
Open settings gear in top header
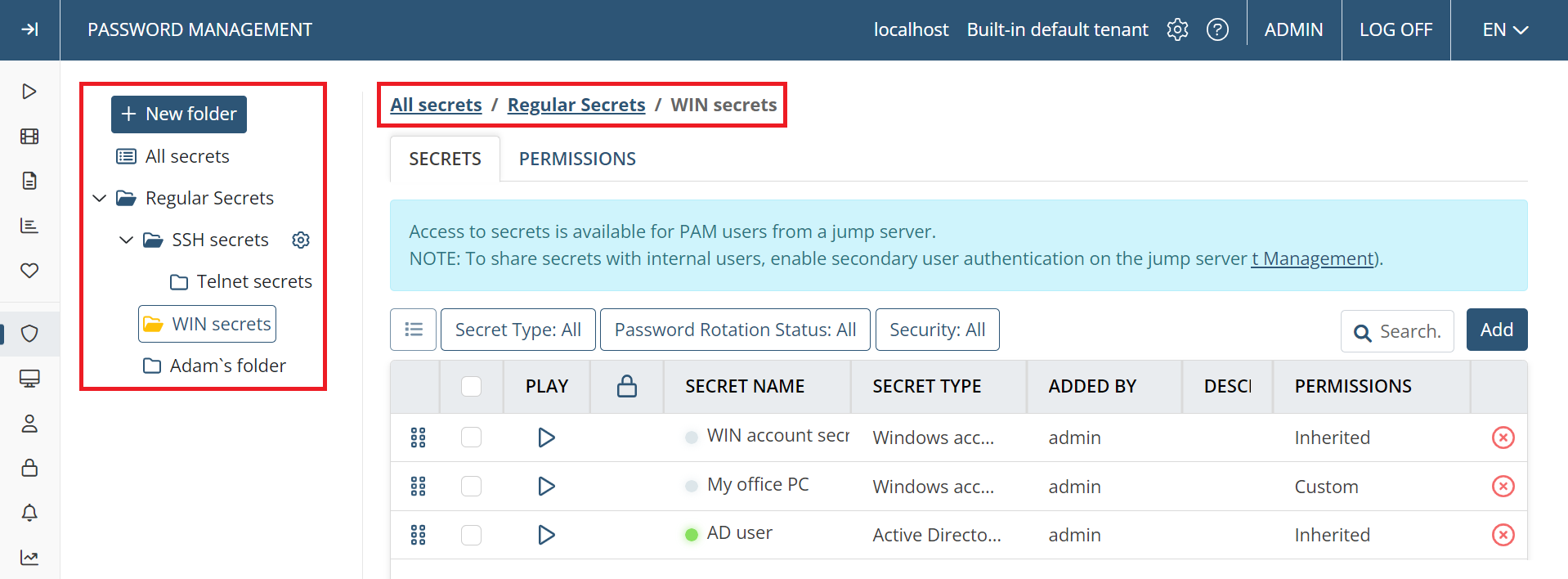click(1177, 29)
